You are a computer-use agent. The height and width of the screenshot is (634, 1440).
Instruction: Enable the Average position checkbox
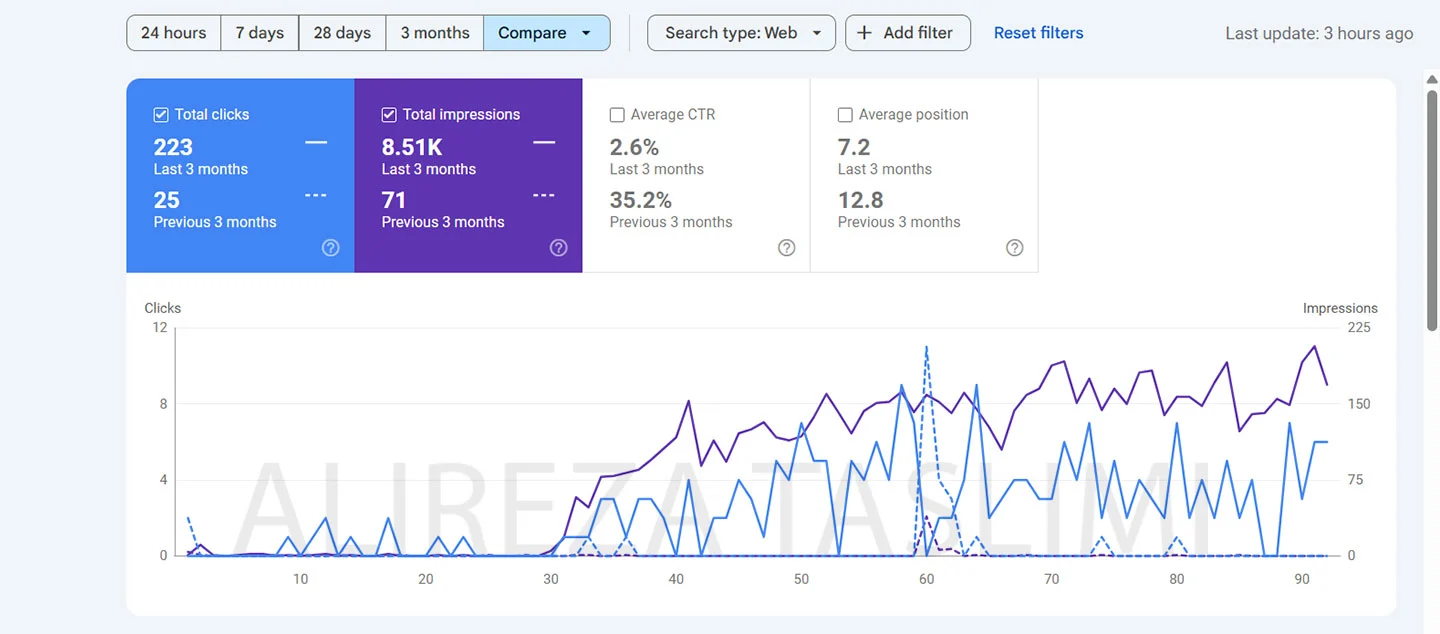[845, 115]
